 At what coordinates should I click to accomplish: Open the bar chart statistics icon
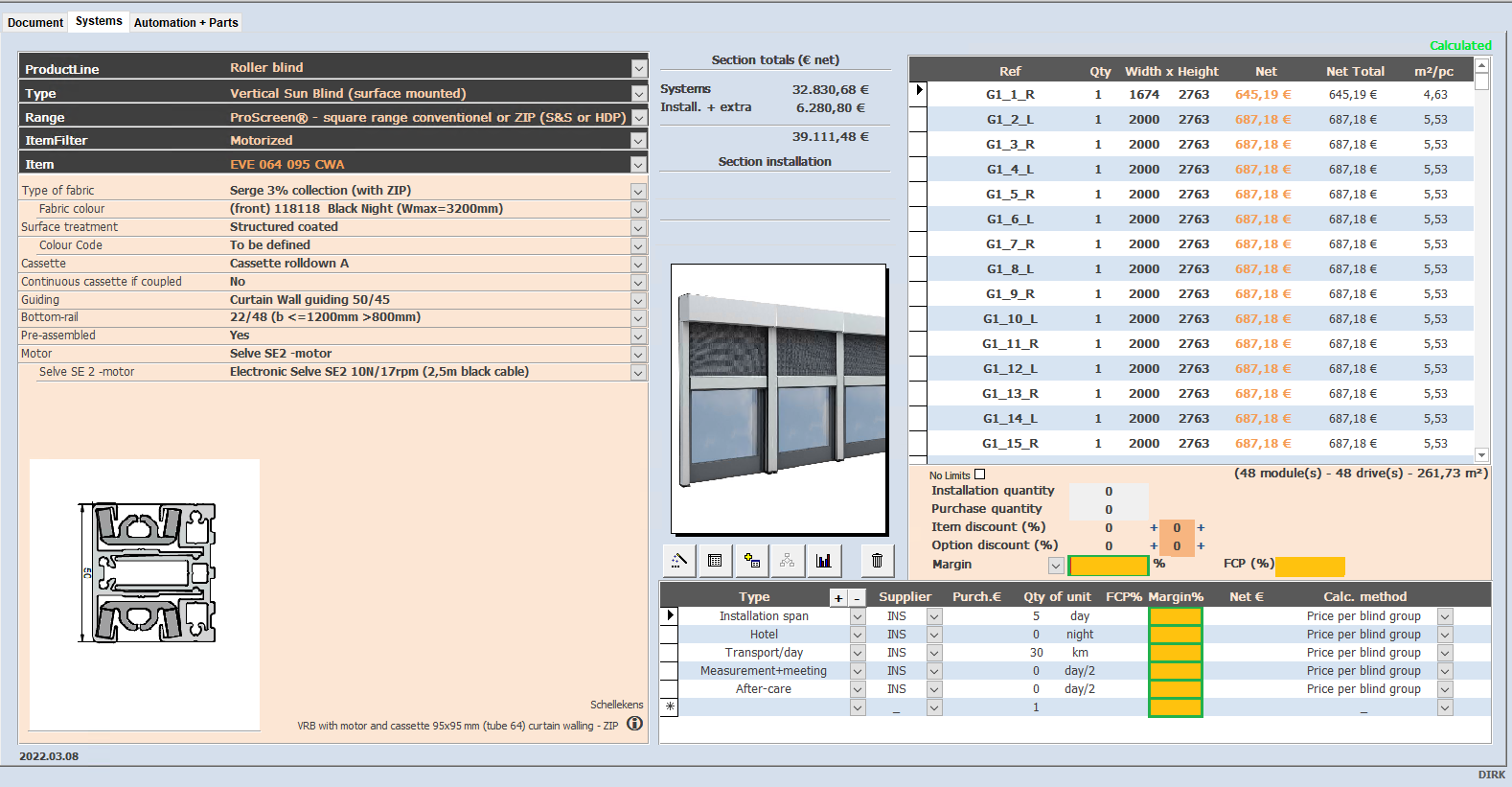(x=823, y=561)
